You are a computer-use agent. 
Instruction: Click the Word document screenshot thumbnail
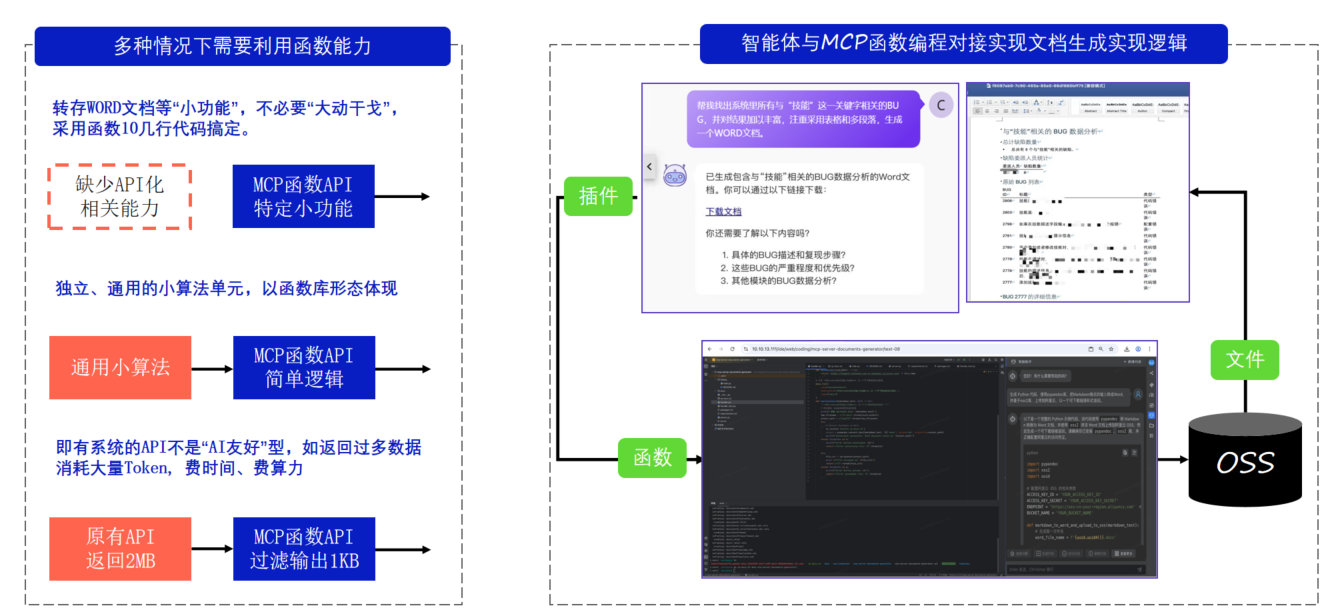pyautogui.click(x=1077, y=192)
